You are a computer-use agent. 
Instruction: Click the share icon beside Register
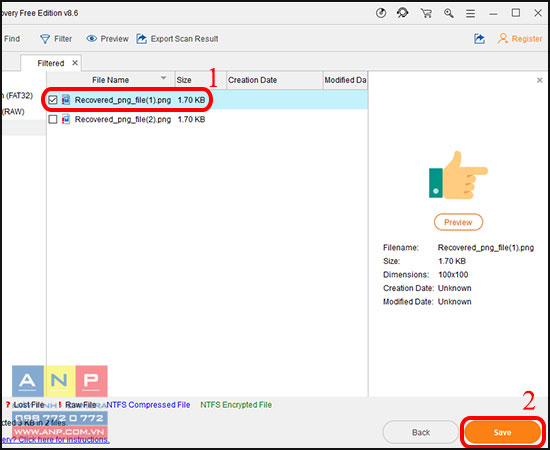point(479,39)
